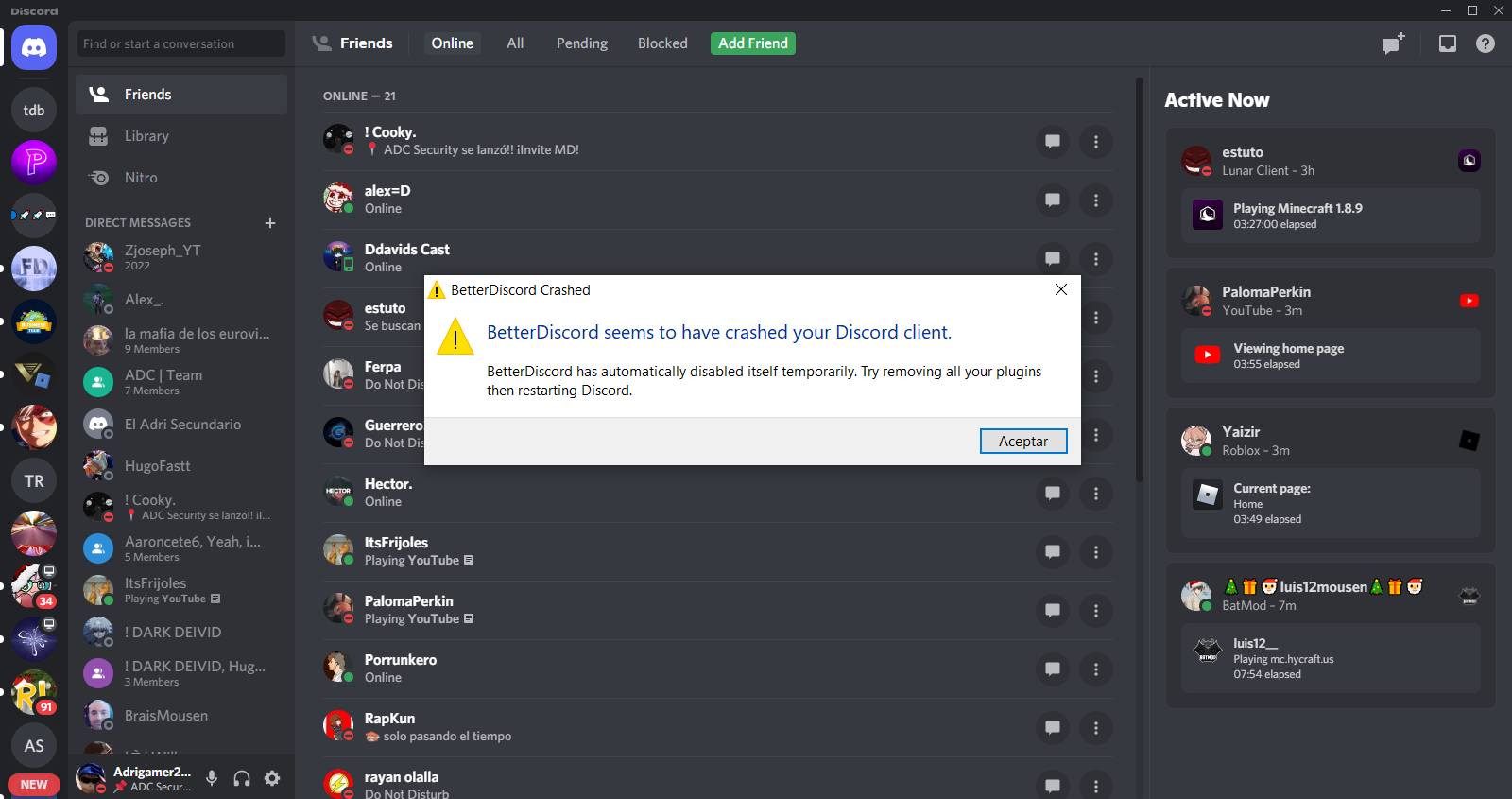Toggle deafen headphones icon
This screenshot has height=799, width=1512.
[x=242, y=778]
